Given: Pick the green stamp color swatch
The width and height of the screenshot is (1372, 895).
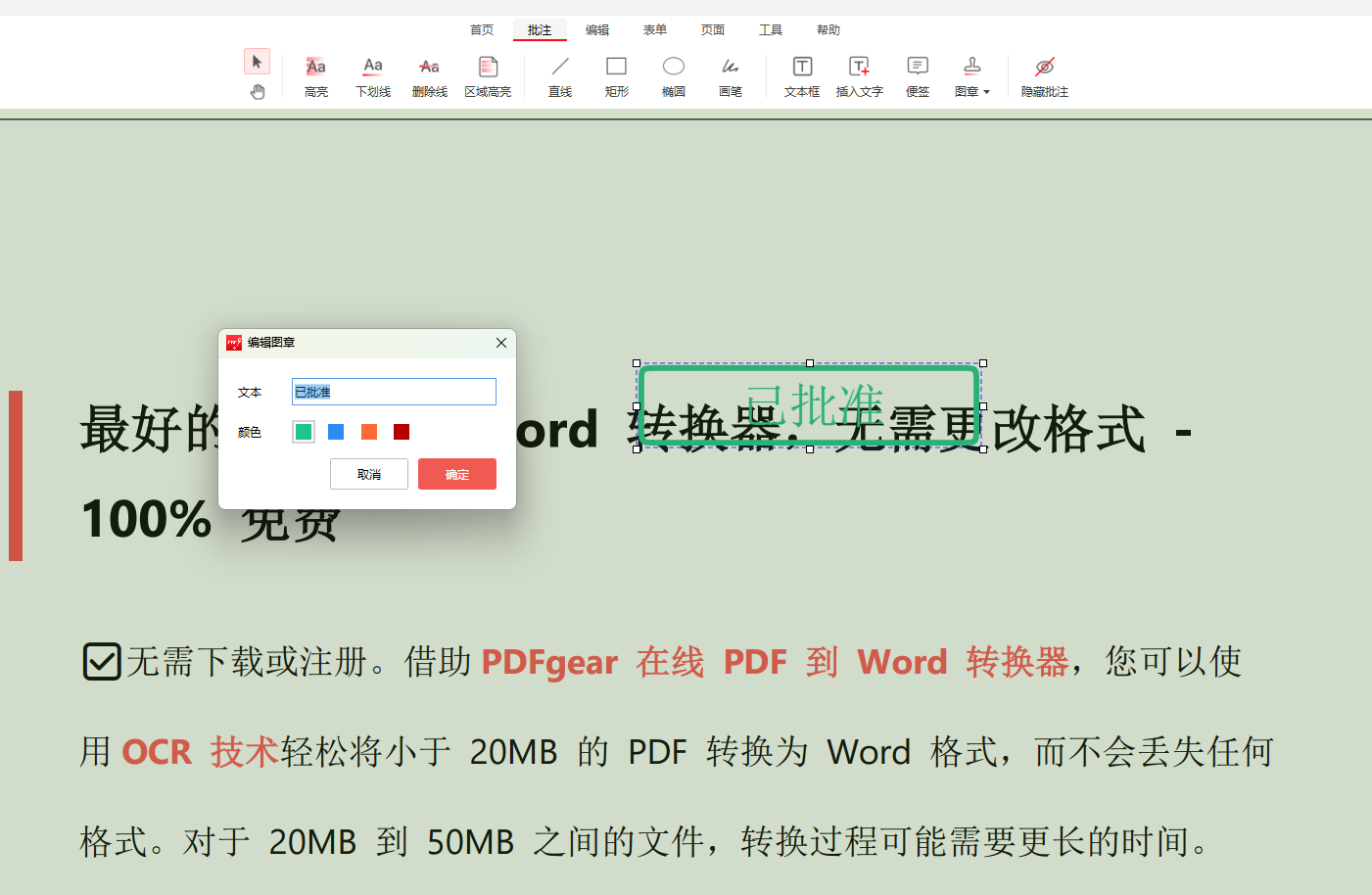Looking at the screenshot, I should coord(304,432).
